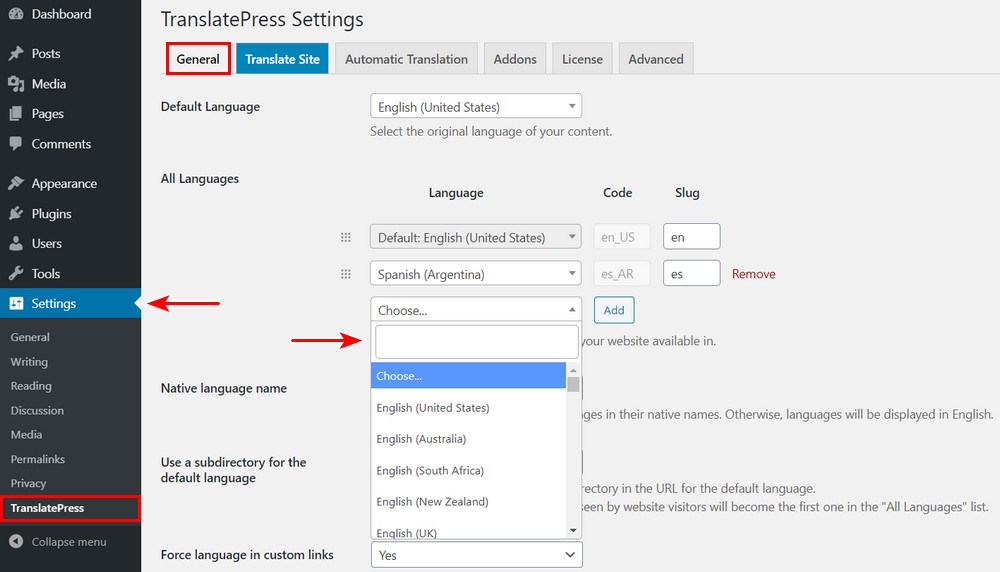The image size is (1000, 572).
Task: Click the es_AR code field
Action: pyautogui.click(x=621, y=273)
